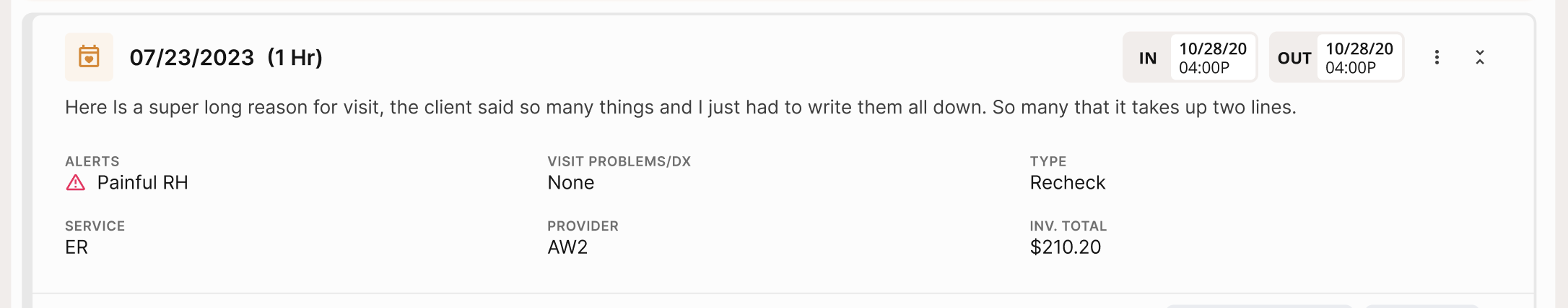This screenshot has height=308, width=1568.
Task: Select the 07/23/2023 visit date heading
Action: click(x=191, y=58)
